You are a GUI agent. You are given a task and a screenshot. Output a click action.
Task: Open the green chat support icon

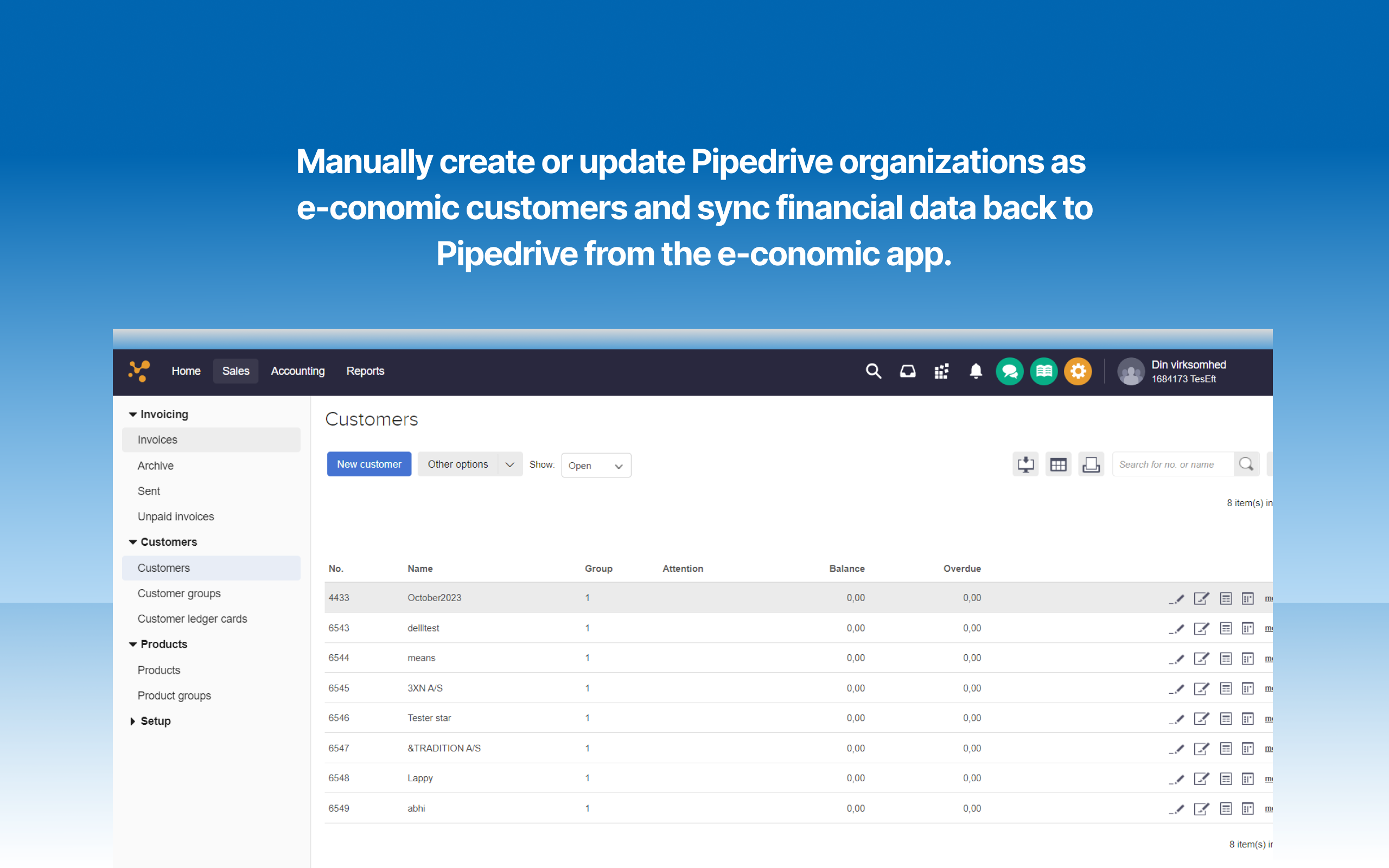coord(1009,372)
